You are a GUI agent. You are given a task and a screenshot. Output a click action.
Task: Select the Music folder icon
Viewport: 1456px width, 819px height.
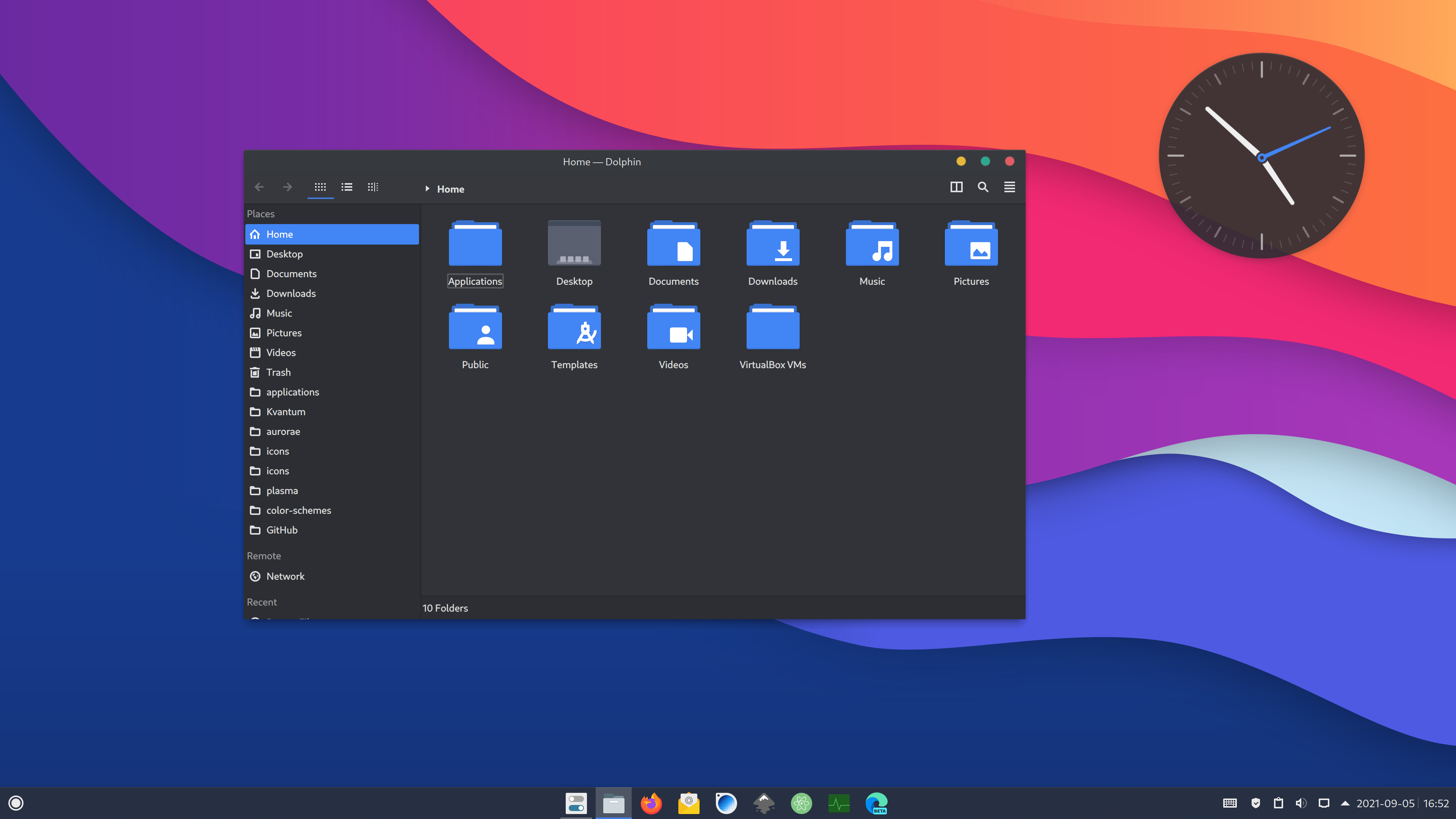point(872,243)
